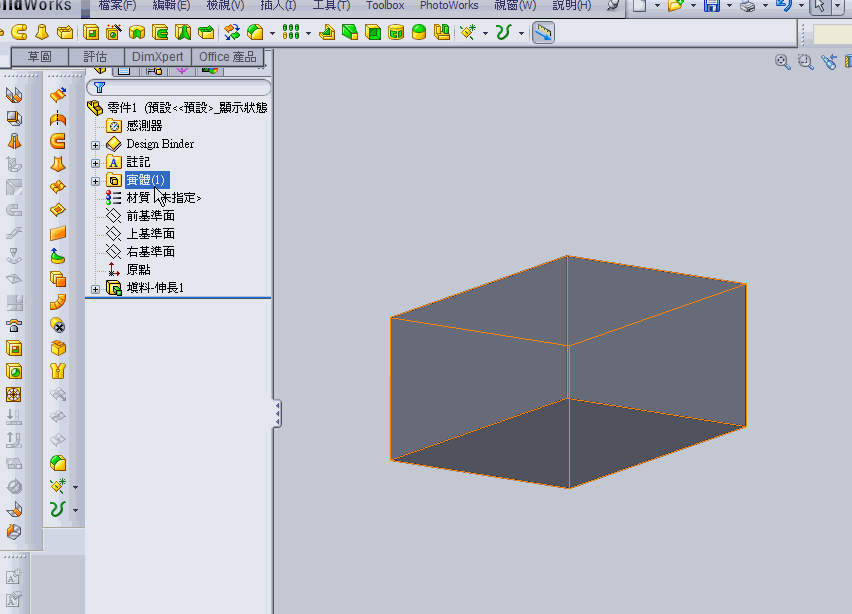Click the Previous View icon
Screen dimensions: 852x614
[829, 62]
